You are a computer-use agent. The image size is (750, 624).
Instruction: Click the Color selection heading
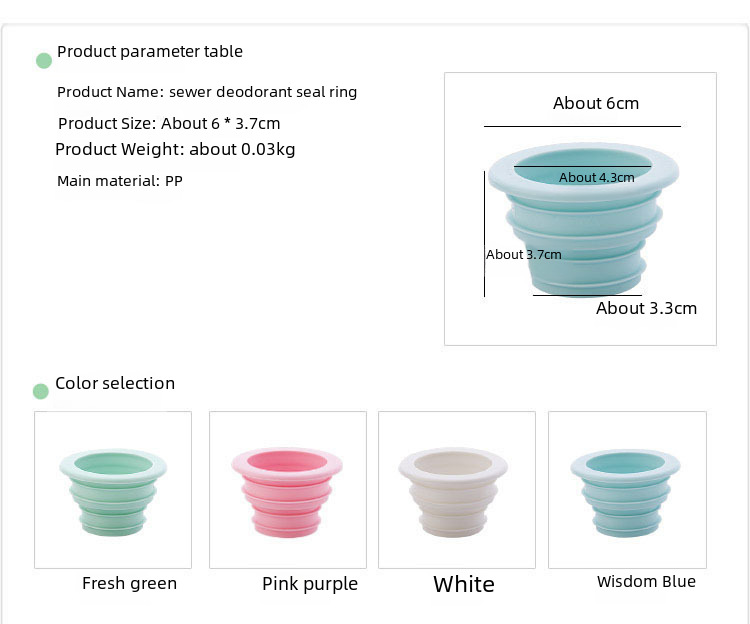(115, 383)
